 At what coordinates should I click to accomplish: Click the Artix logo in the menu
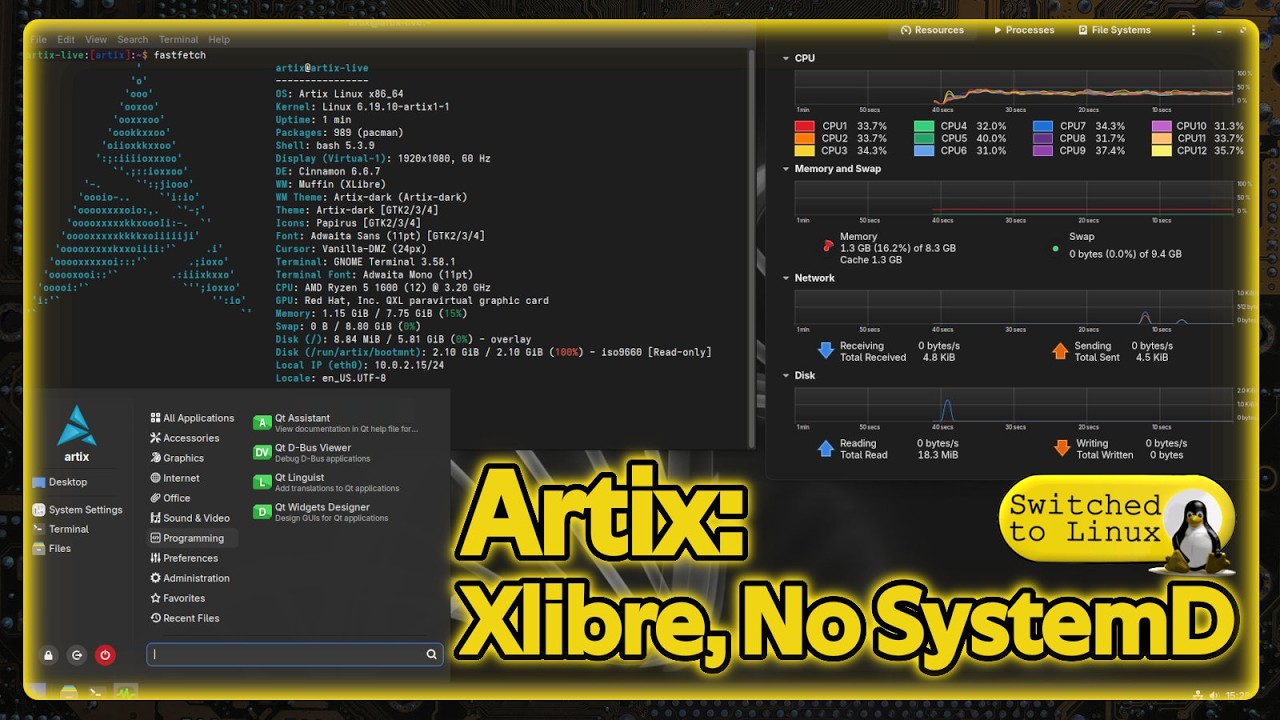coord(77,425)
